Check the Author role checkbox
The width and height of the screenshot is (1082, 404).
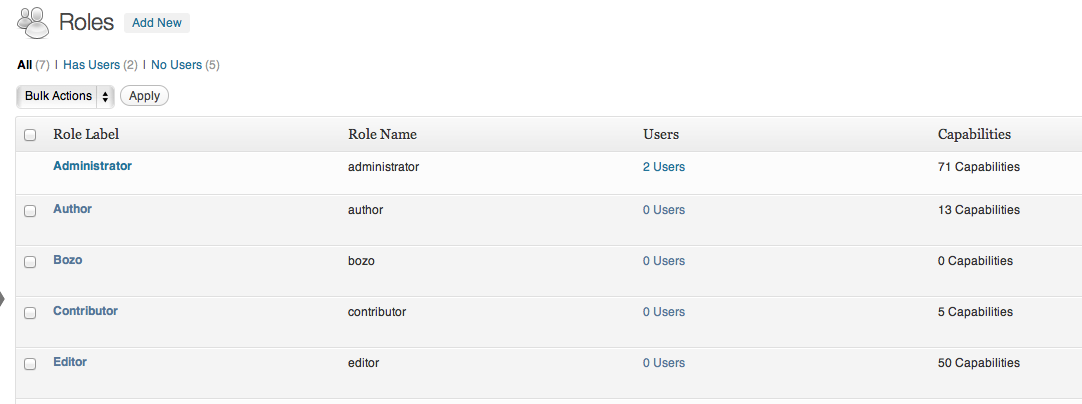coord(30,211)
